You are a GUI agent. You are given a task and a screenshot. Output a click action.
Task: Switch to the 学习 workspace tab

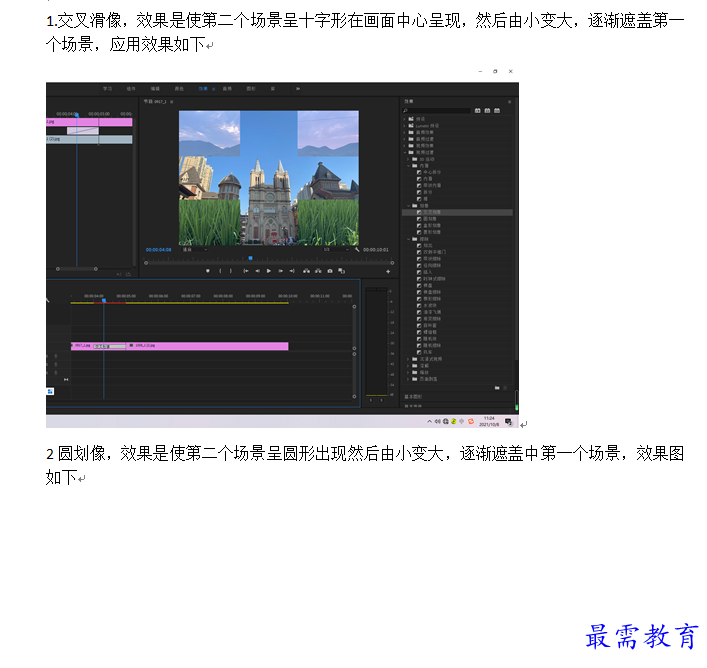(x=107, y=89)
